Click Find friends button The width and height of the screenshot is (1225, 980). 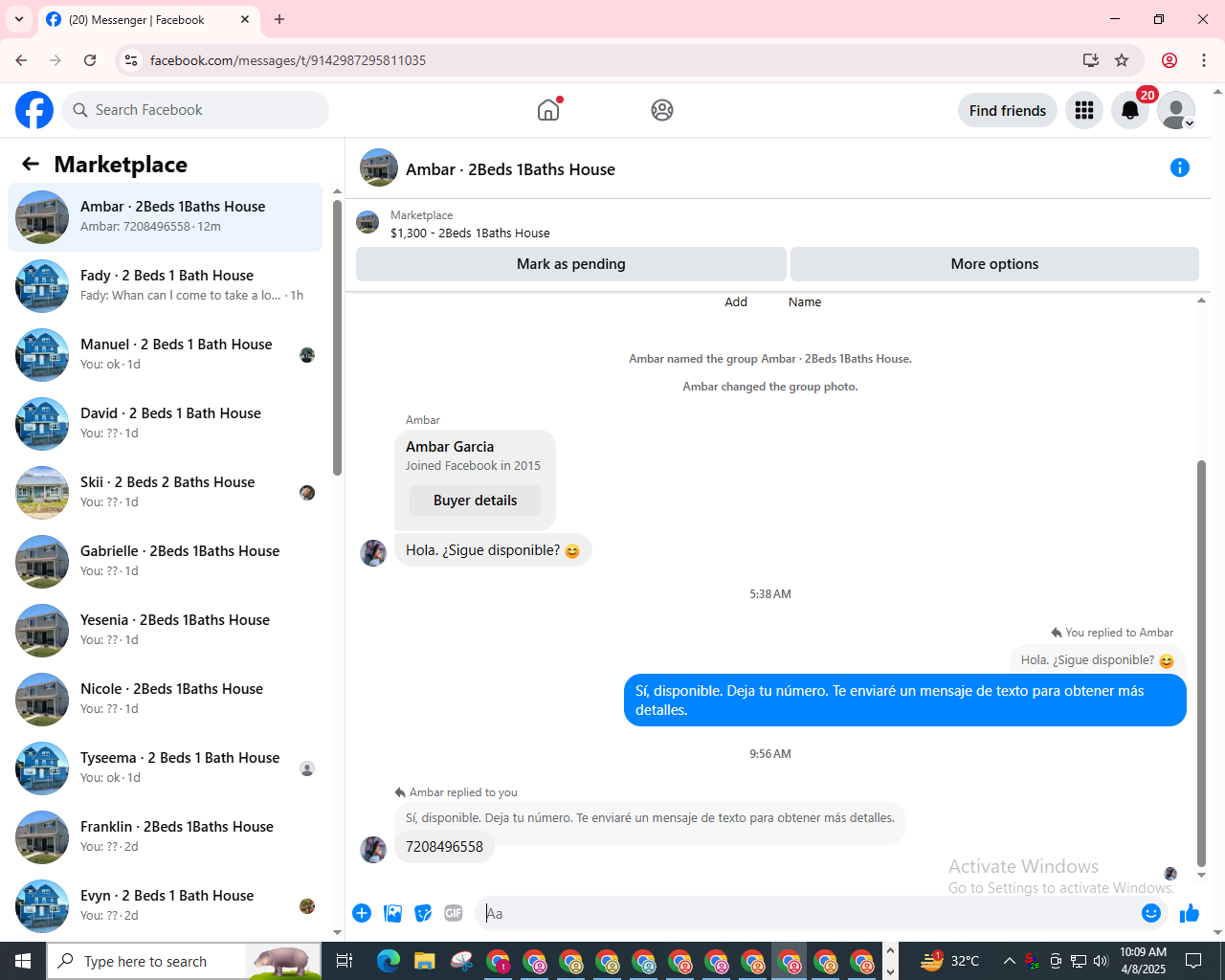pyautogui.click(x=1008, y=111)
